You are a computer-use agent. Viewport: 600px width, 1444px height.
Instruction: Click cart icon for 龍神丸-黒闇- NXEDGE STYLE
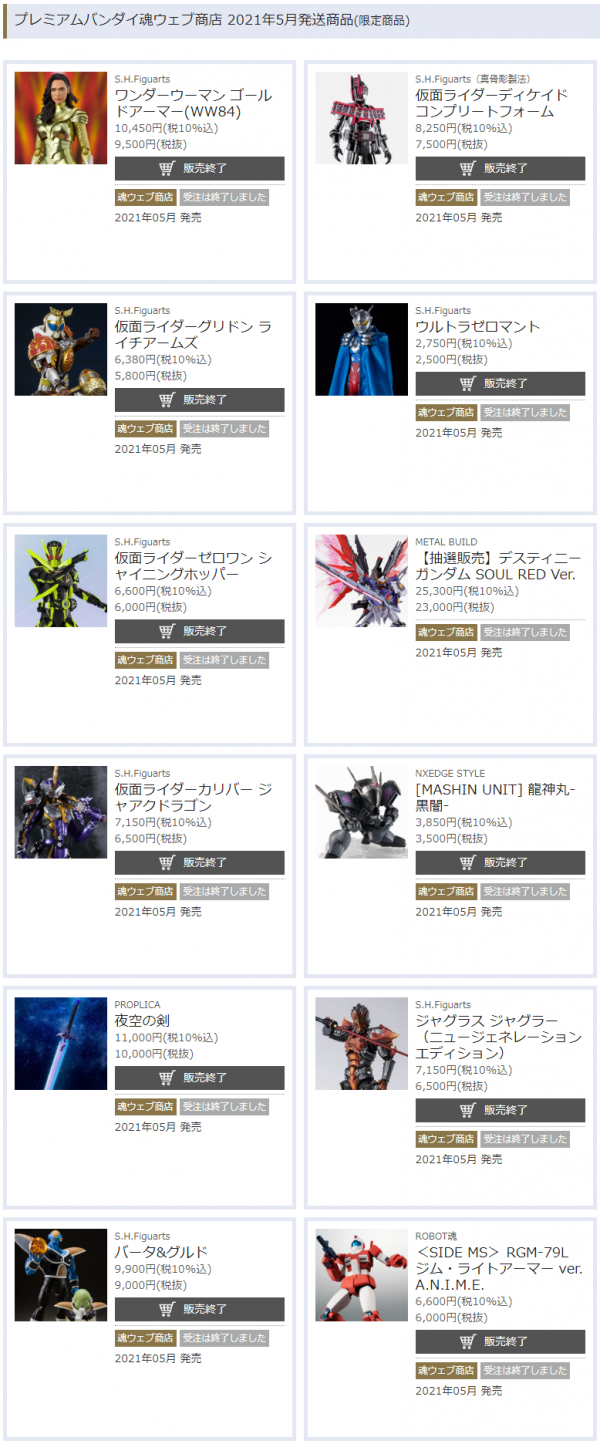point(468,863)
